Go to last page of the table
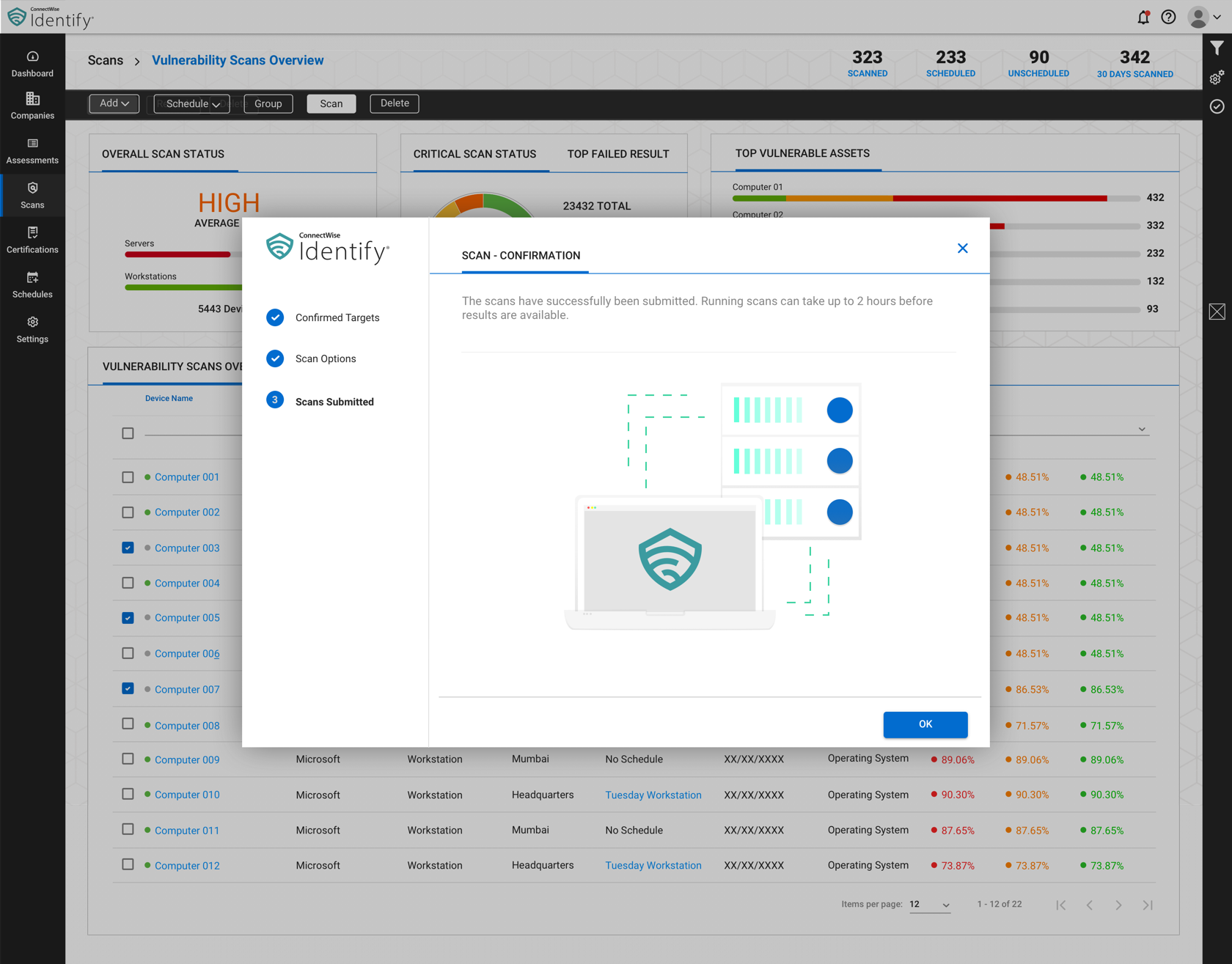1232x964 pixels. pyautogui.click(x=1148, y=905)
